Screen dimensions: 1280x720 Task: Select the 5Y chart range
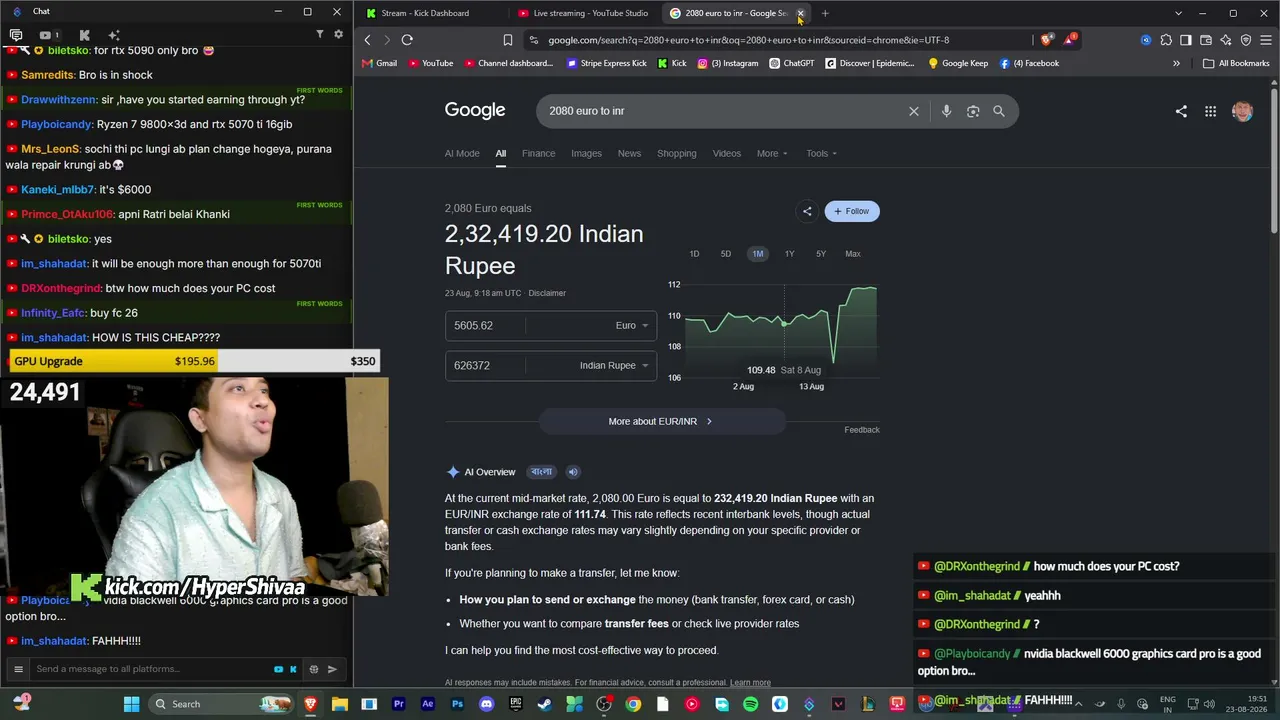821,254
